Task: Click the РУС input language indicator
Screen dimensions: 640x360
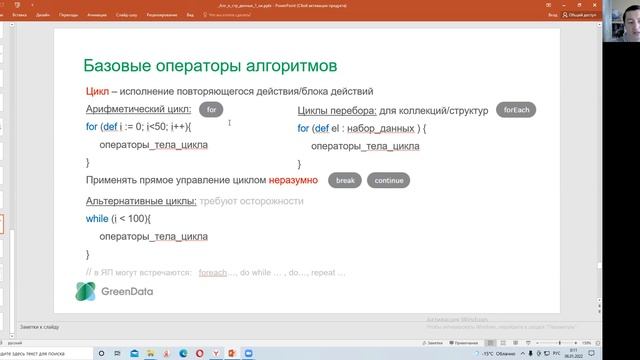Action: 556,353
